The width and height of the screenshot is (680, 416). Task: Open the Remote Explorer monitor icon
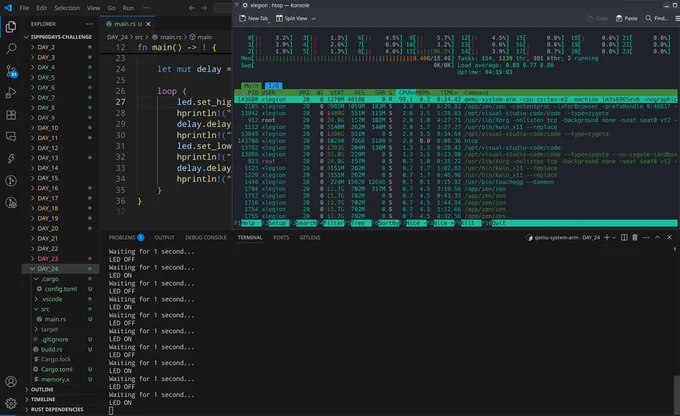click(x=11, y=137)
